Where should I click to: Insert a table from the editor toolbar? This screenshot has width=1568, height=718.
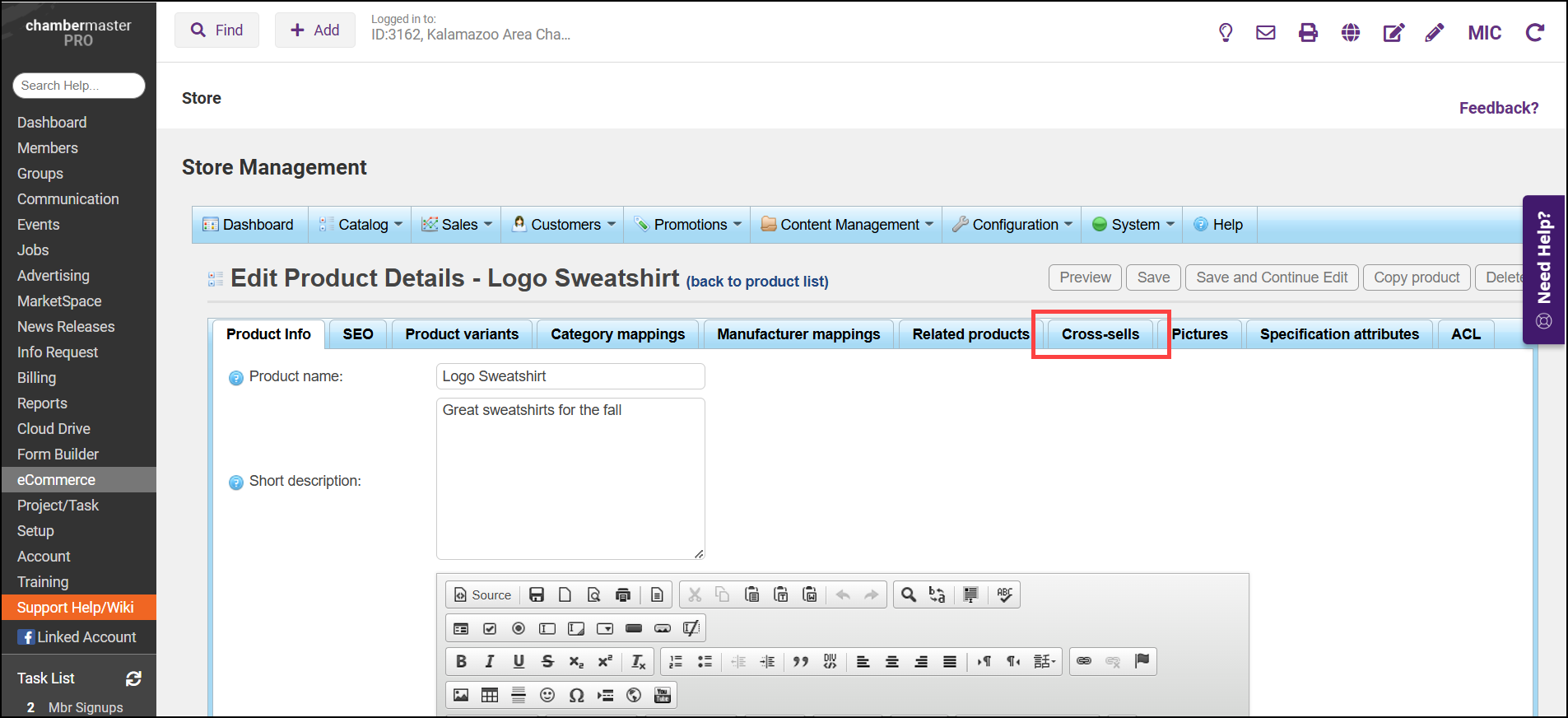(490, 695)
